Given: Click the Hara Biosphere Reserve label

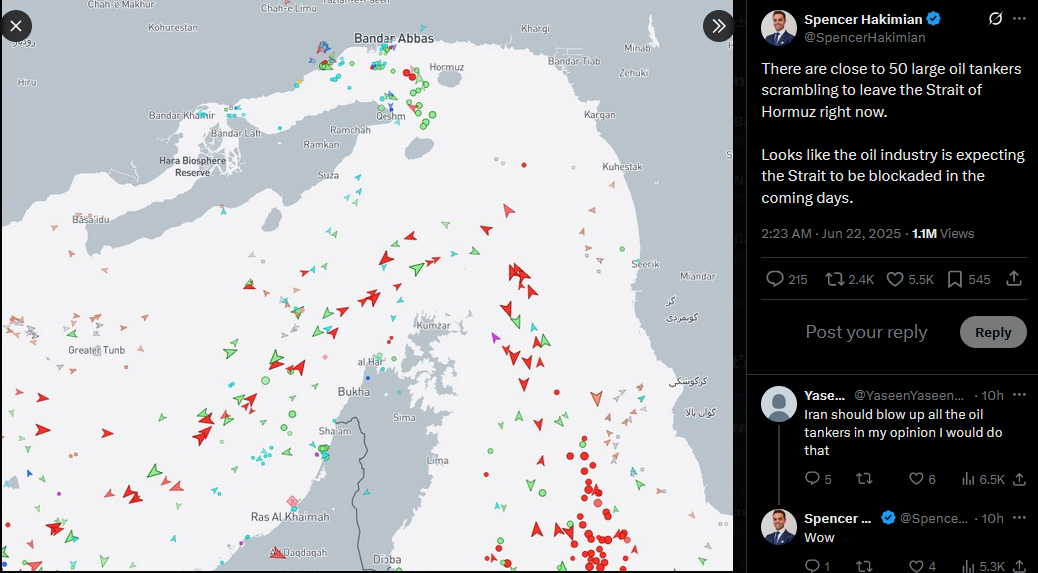Looking at the screenshot, I should coord(193,167).
